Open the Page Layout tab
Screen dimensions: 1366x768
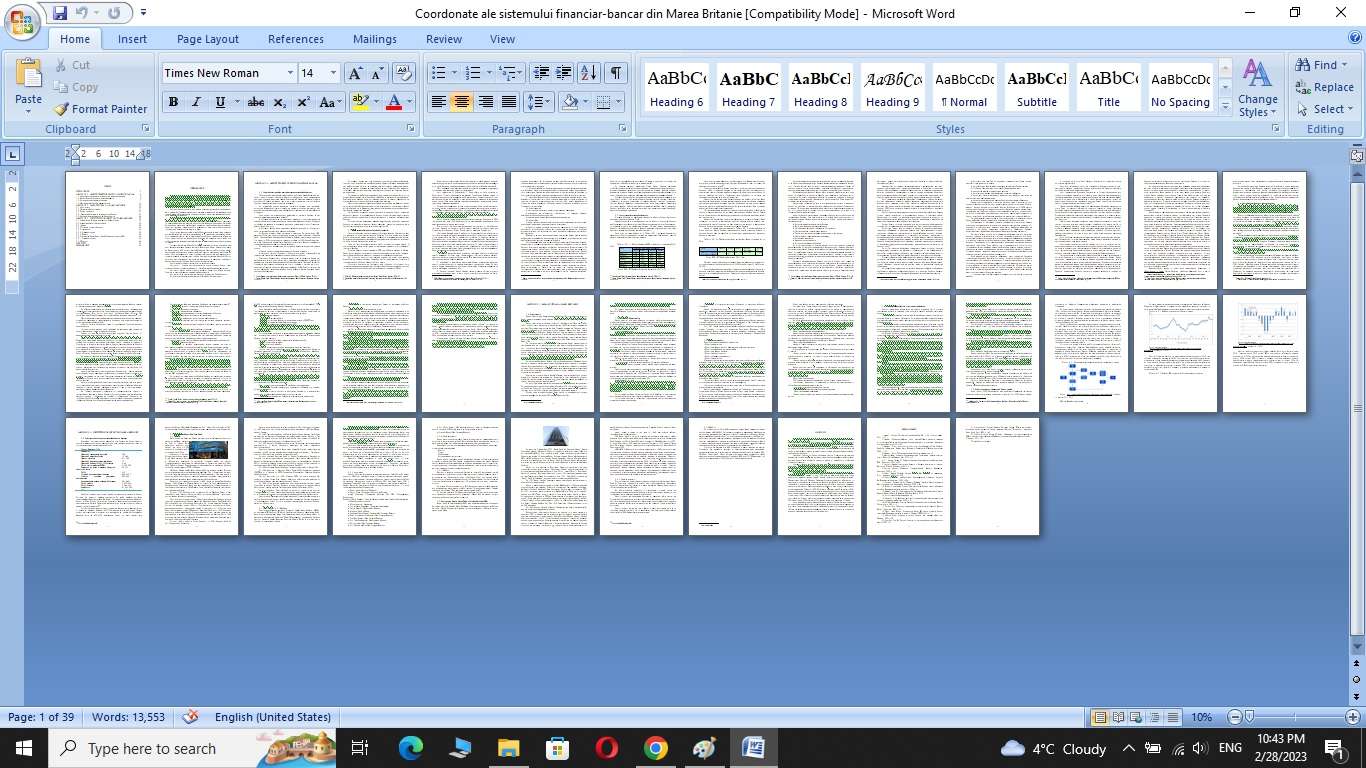(208, 39)
